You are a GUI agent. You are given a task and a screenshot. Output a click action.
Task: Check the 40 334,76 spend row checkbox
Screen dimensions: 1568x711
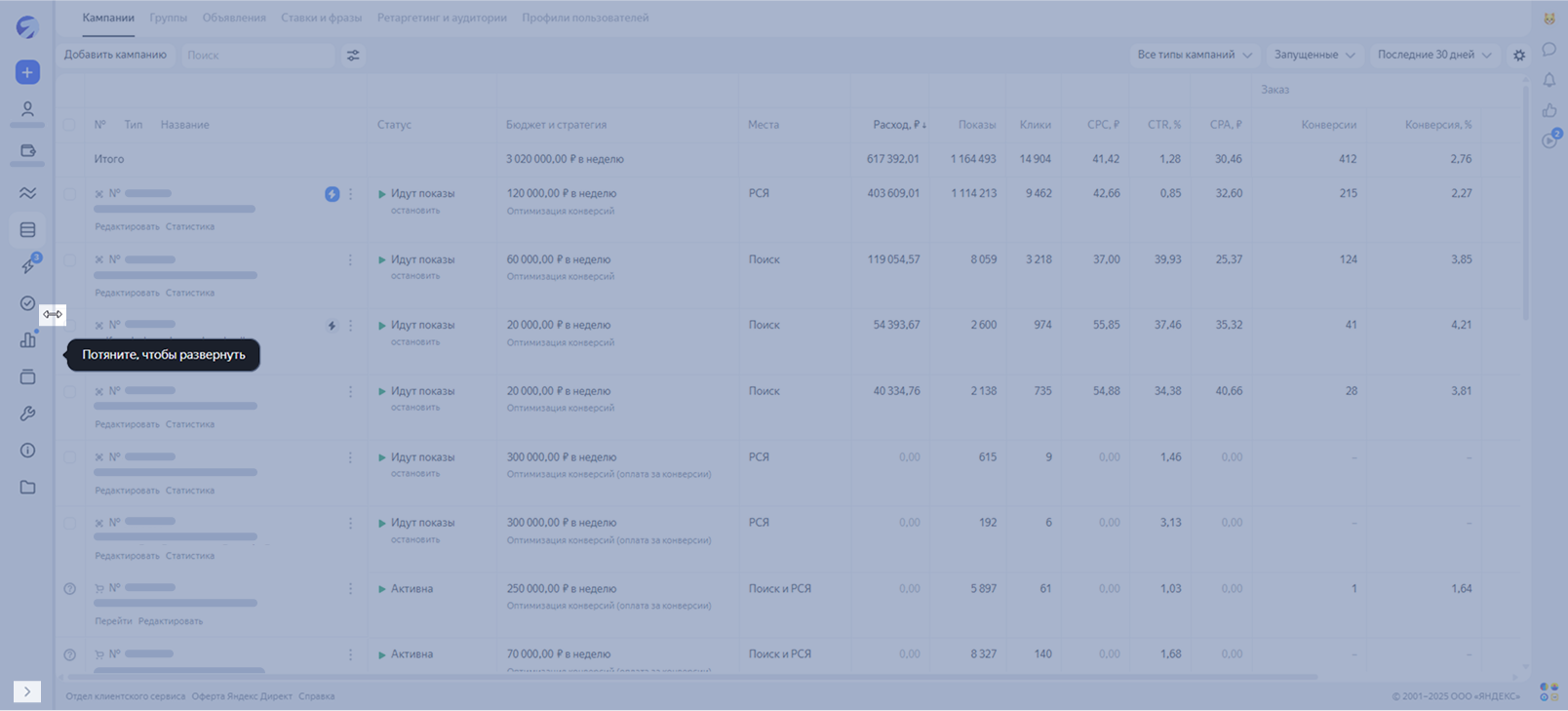pos(69,392)
